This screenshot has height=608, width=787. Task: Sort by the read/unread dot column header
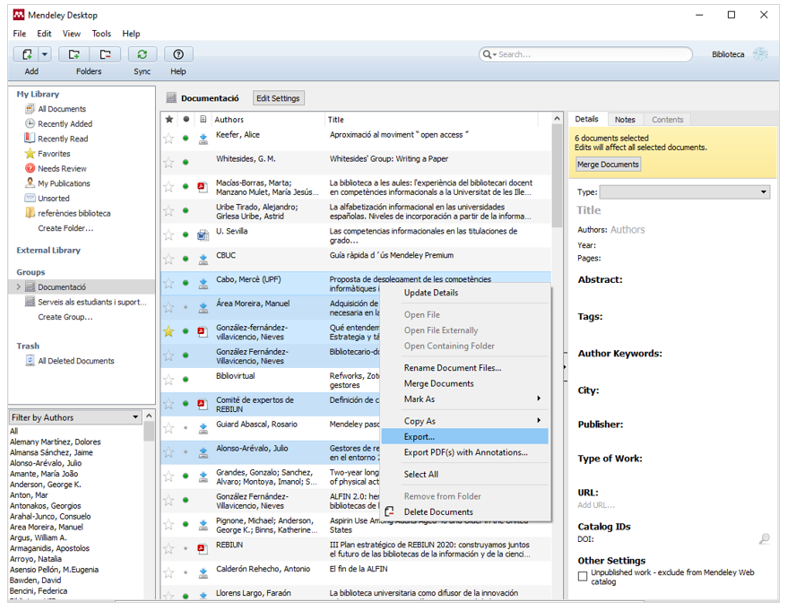186,119
